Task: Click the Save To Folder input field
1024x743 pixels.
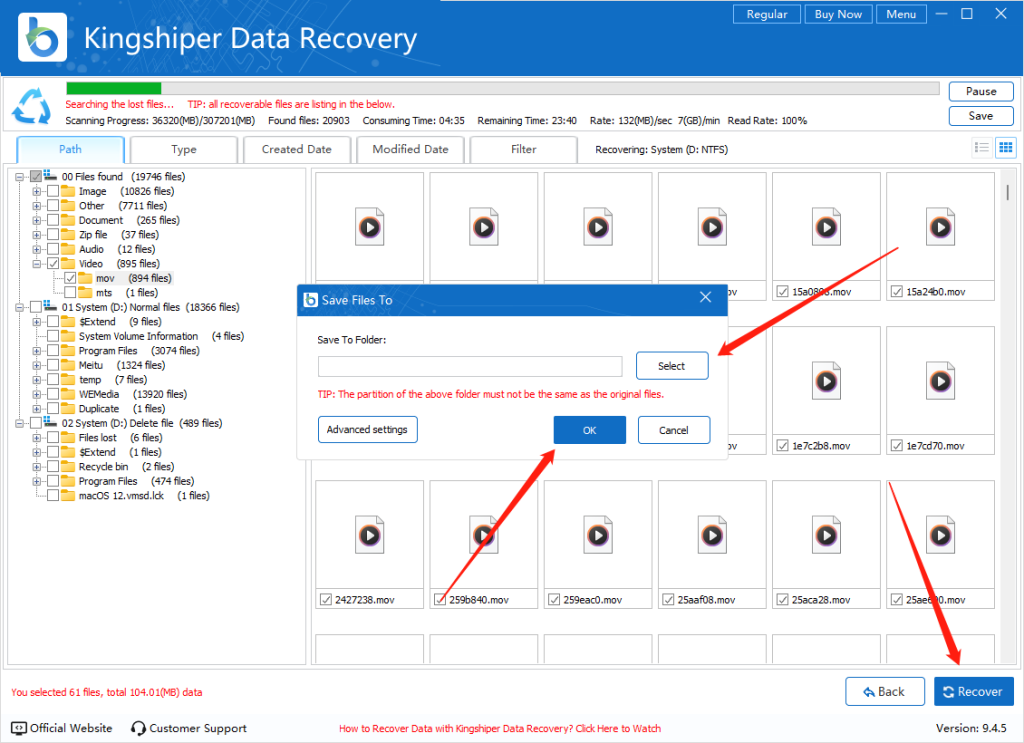Action: pos(470,366)
